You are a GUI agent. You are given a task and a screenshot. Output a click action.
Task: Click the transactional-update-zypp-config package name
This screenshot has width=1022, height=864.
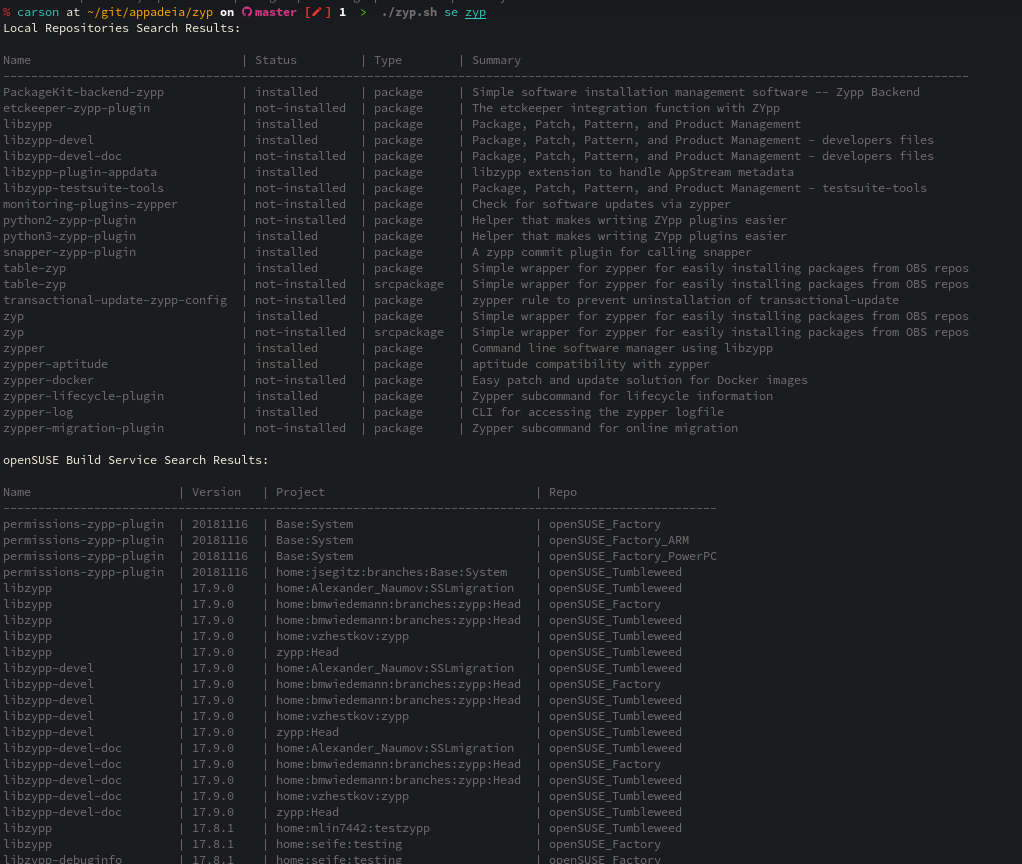[115, 300]
